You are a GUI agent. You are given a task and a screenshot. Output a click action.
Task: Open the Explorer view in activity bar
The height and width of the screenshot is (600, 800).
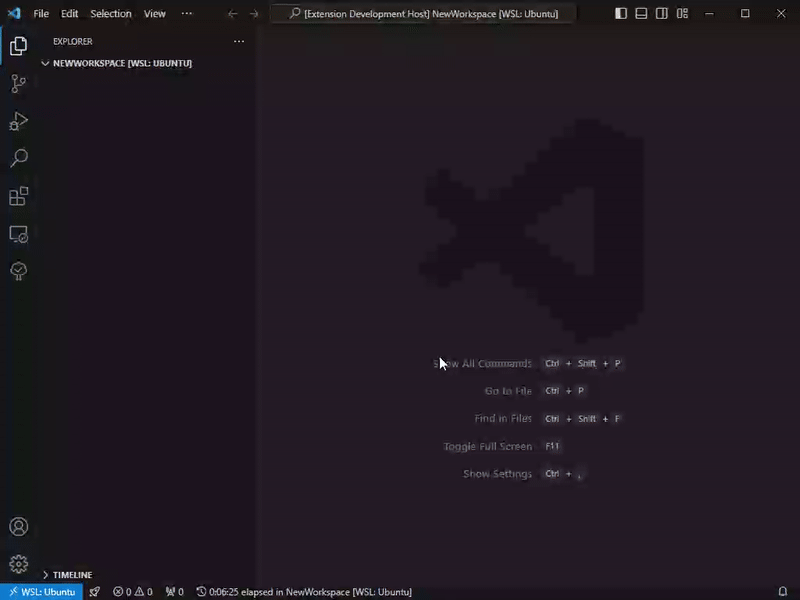[18, 46]
